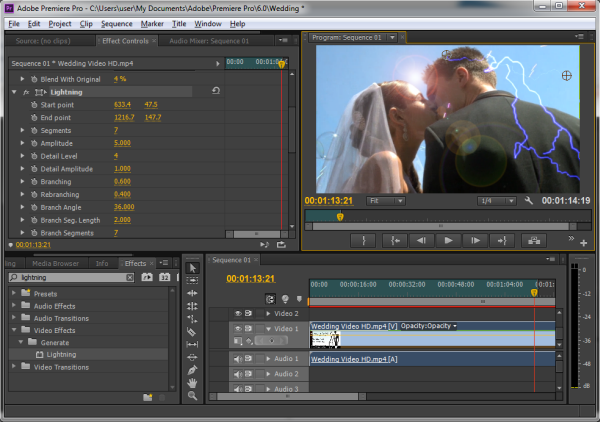Screen dimensions: 600x422
Task: Click the Wedding Video HD.mp4 [A] audio clip
Action: point(432,359)
